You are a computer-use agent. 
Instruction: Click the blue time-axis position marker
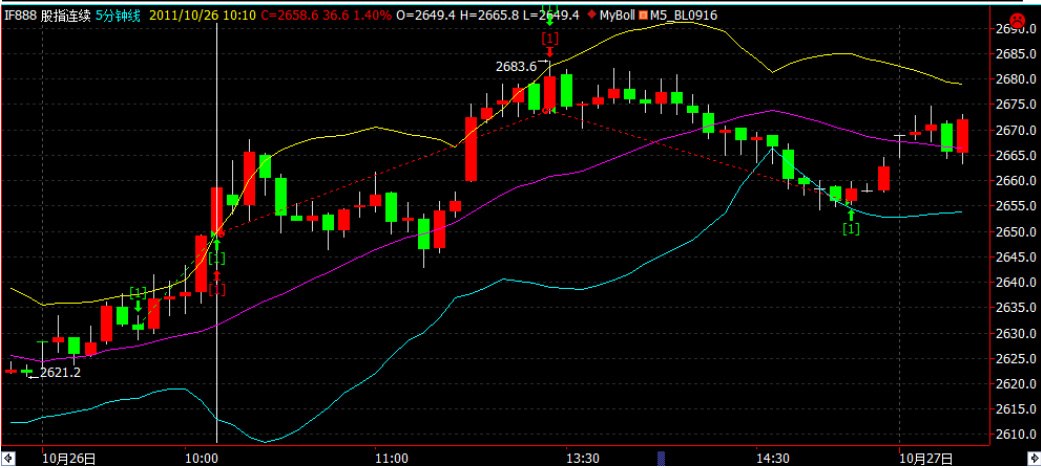(x=660, y=458)
